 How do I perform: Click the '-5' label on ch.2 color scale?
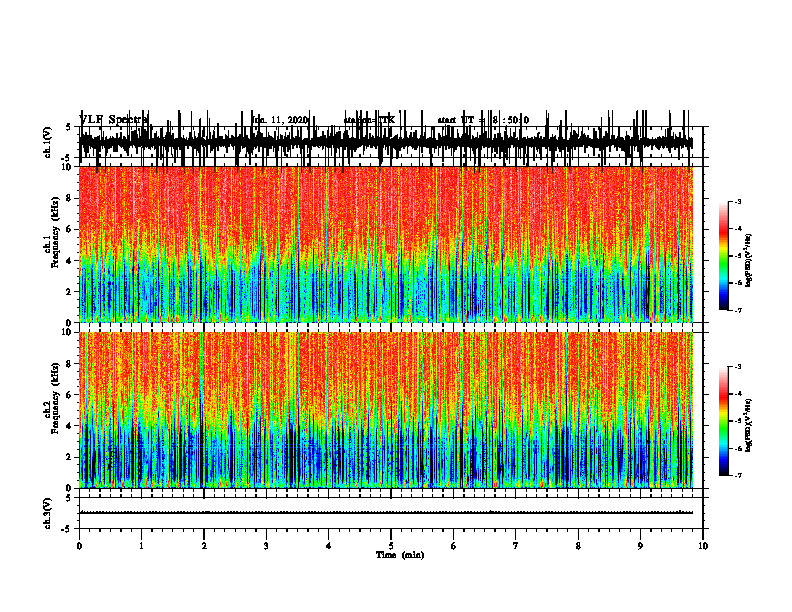coord(737,421)
